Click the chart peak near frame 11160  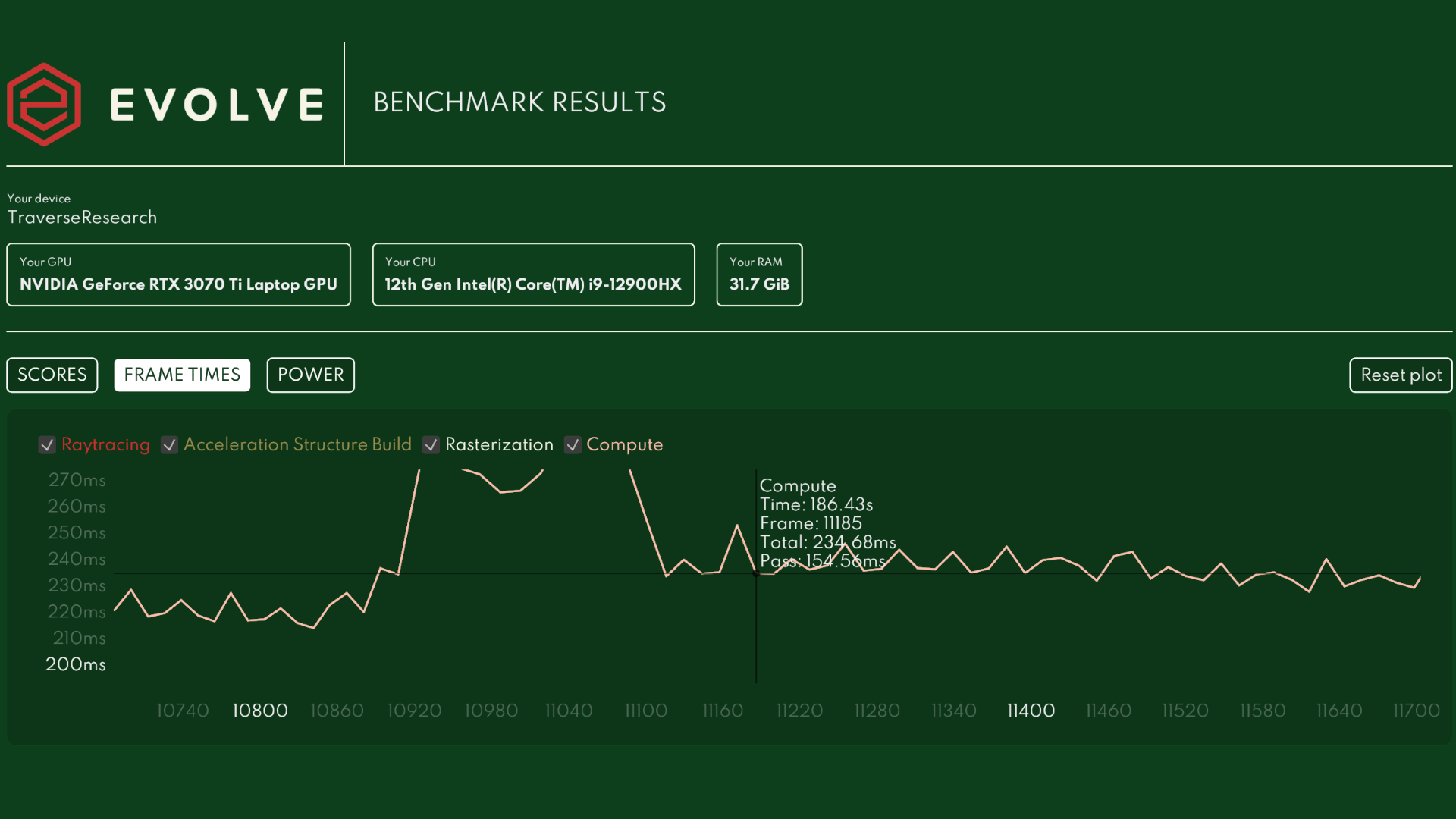736,526
